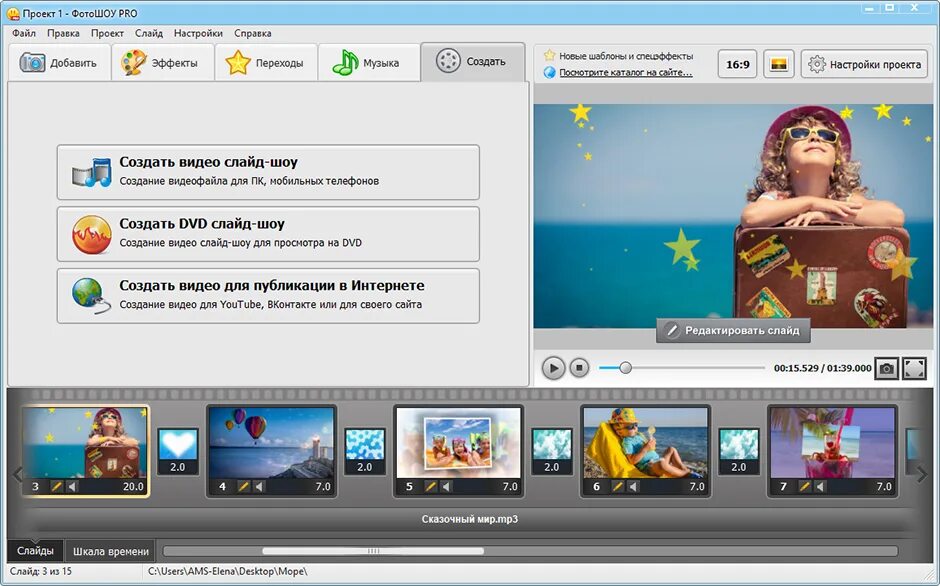The height and width of the screenshot is (586, 940).
Task: Open the Файл menu
Action: (x=24, y=33)
